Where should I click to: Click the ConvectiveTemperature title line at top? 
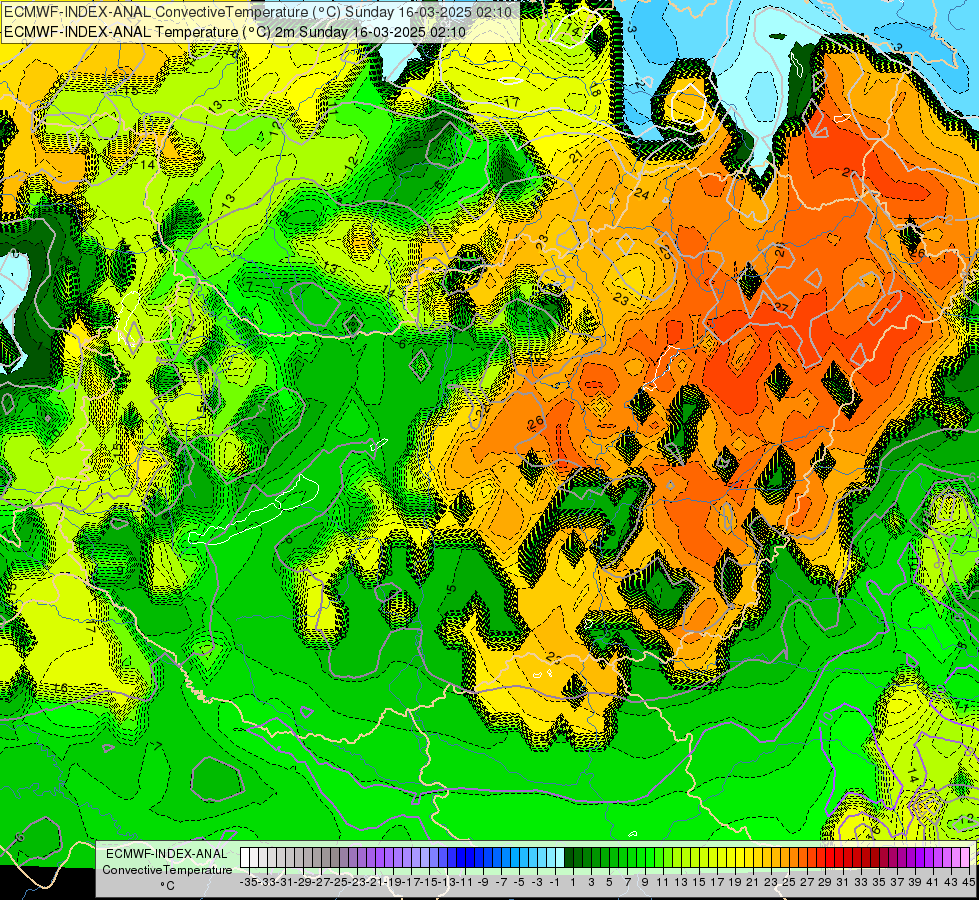(x=258, y=12)
